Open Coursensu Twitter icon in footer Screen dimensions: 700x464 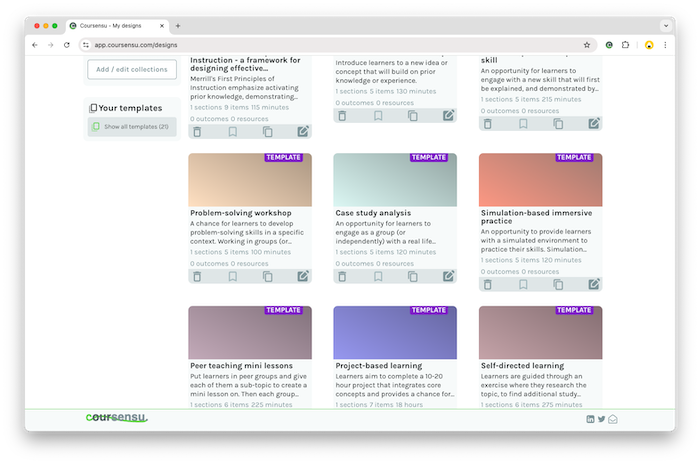[x=602, y=419]
